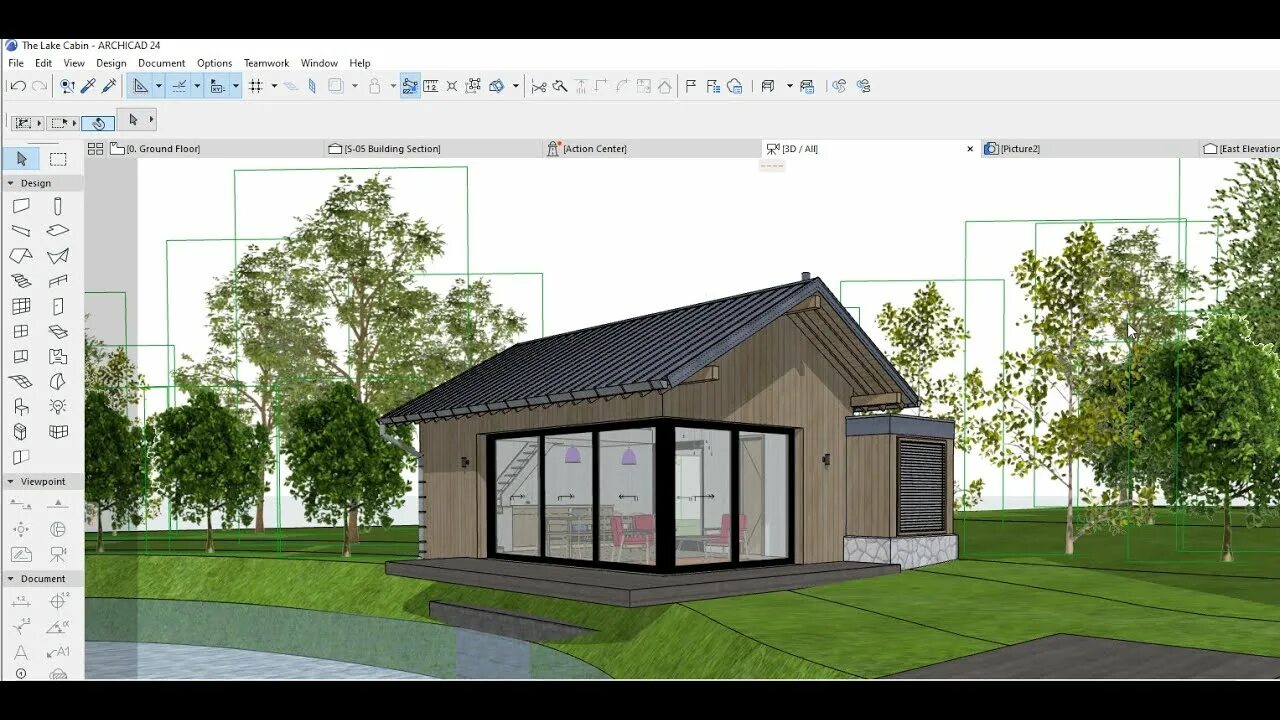Select the linear Dimension tool
Screen dimensions: 1280x720
coord(21,602)
